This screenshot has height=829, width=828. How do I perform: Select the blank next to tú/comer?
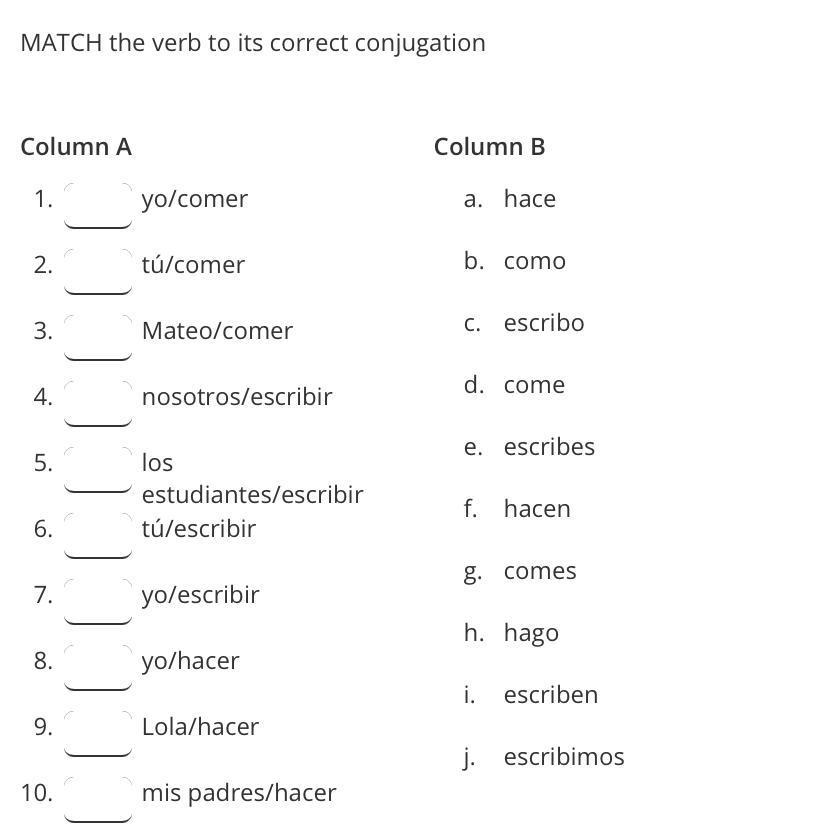click(x=98, y=271)
